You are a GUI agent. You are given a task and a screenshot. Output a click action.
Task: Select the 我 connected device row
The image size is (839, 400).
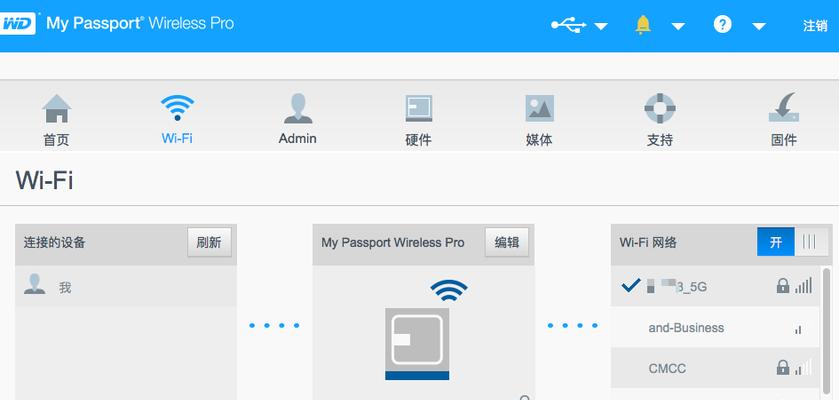[x=126, y=287]
